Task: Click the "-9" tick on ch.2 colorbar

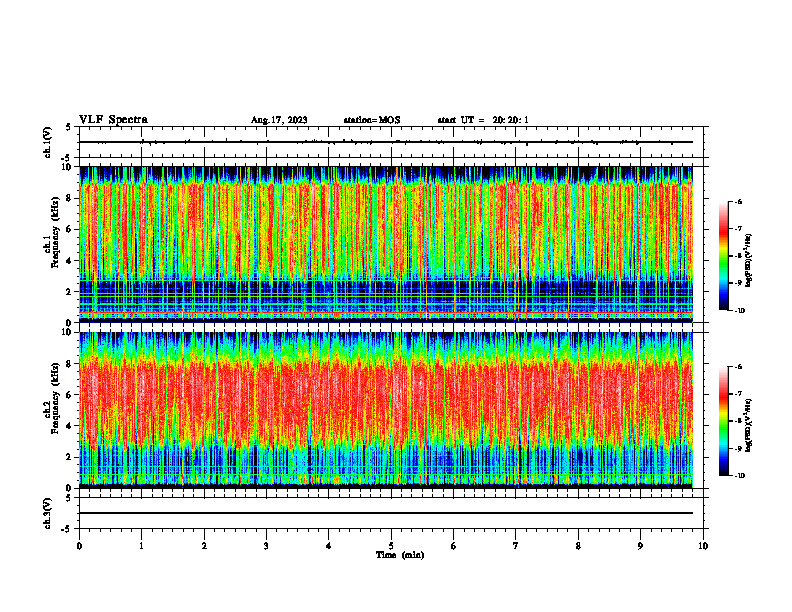Action: point(738,448)
